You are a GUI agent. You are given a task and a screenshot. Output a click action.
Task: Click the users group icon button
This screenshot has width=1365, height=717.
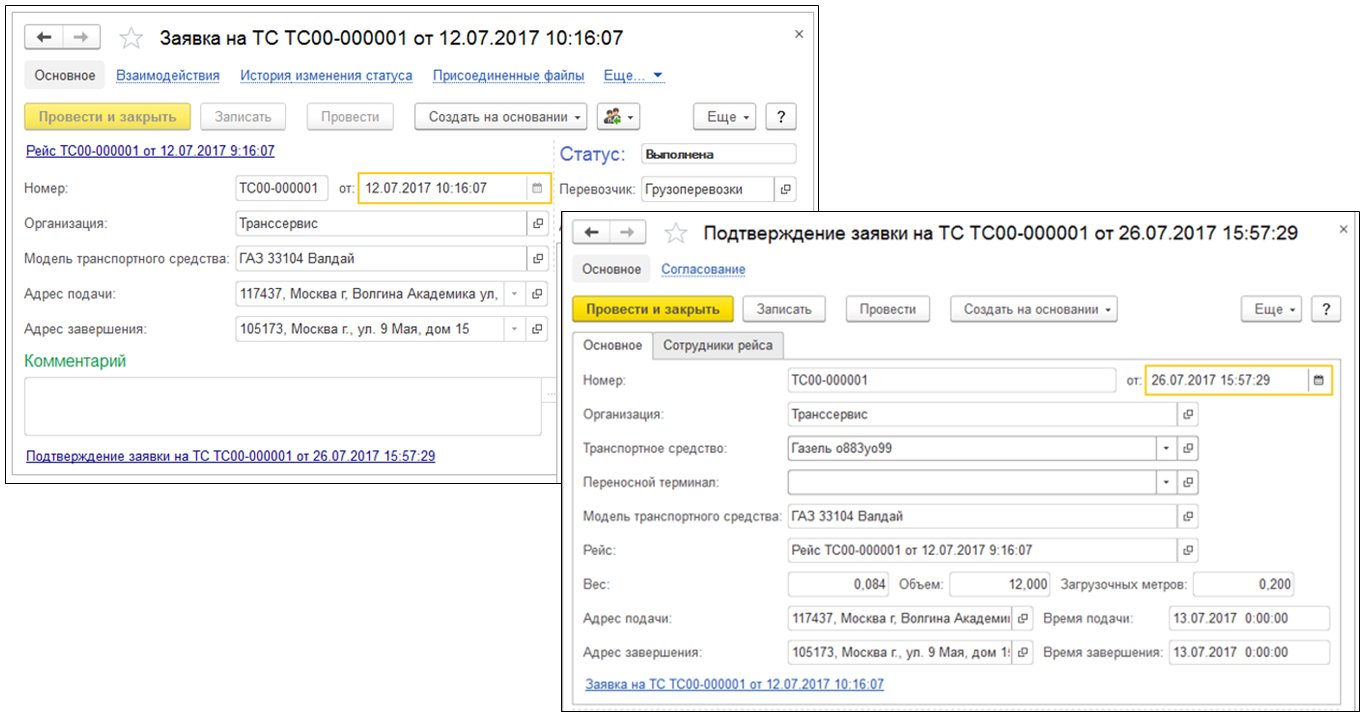618,117
